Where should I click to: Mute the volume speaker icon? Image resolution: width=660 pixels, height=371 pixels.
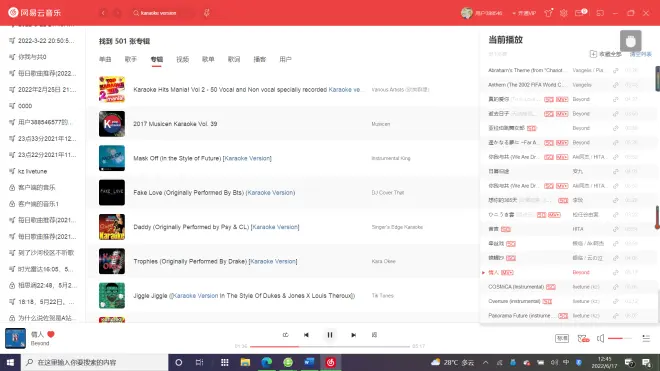coord(601,338)
